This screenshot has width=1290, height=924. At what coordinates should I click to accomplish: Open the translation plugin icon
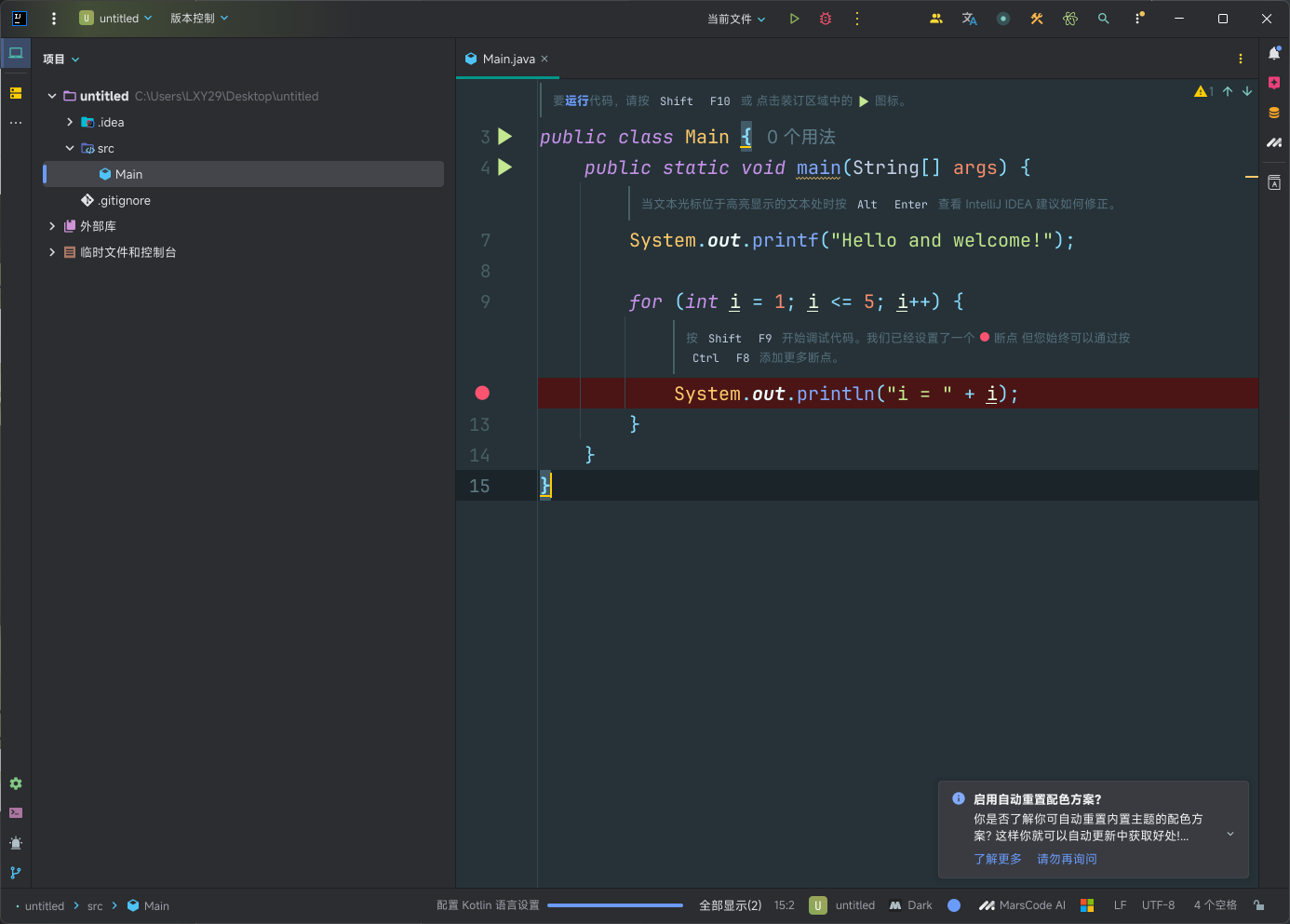[x=970, y=19]
